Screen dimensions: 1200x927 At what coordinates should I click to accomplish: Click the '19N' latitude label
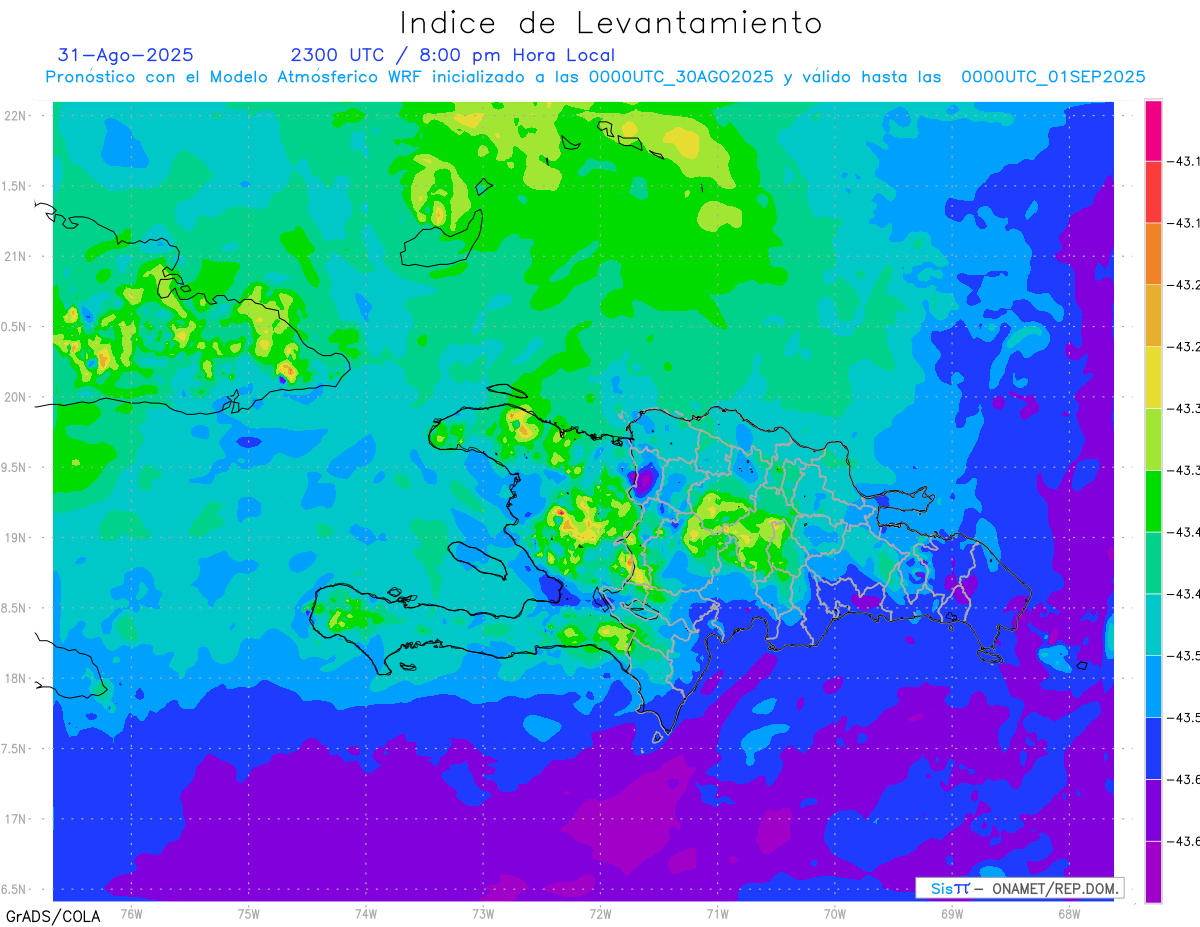(x=15, y=537)
